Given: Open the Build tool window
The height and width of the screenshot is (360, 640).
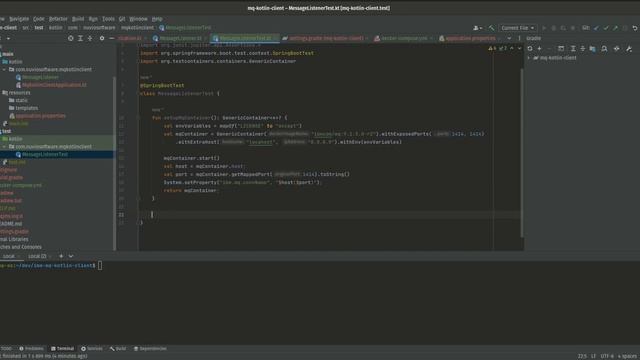Looking at the screenshot, I should 118,349.
